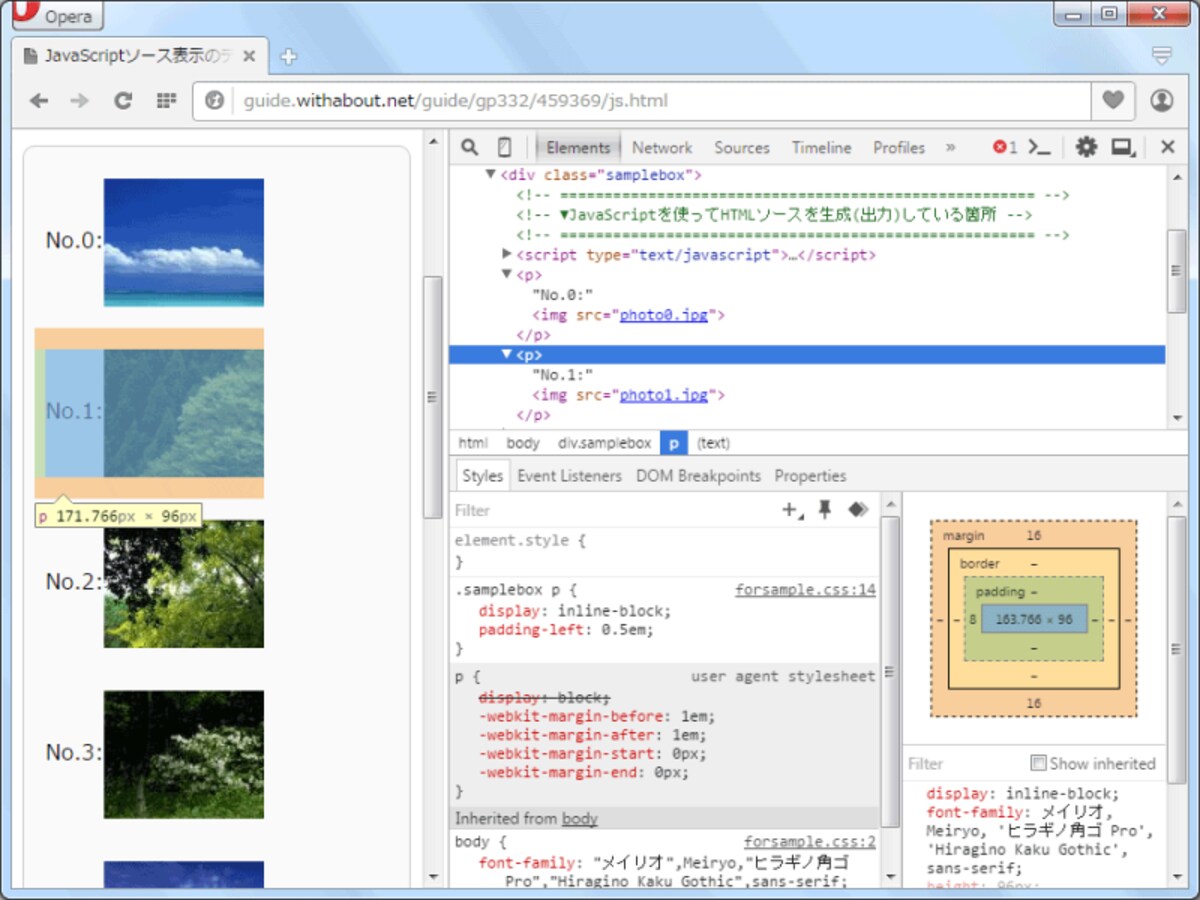The height and width of the screenshot is (900, 1200).
Task: Open the Sources panel
Action: (742, 147)
